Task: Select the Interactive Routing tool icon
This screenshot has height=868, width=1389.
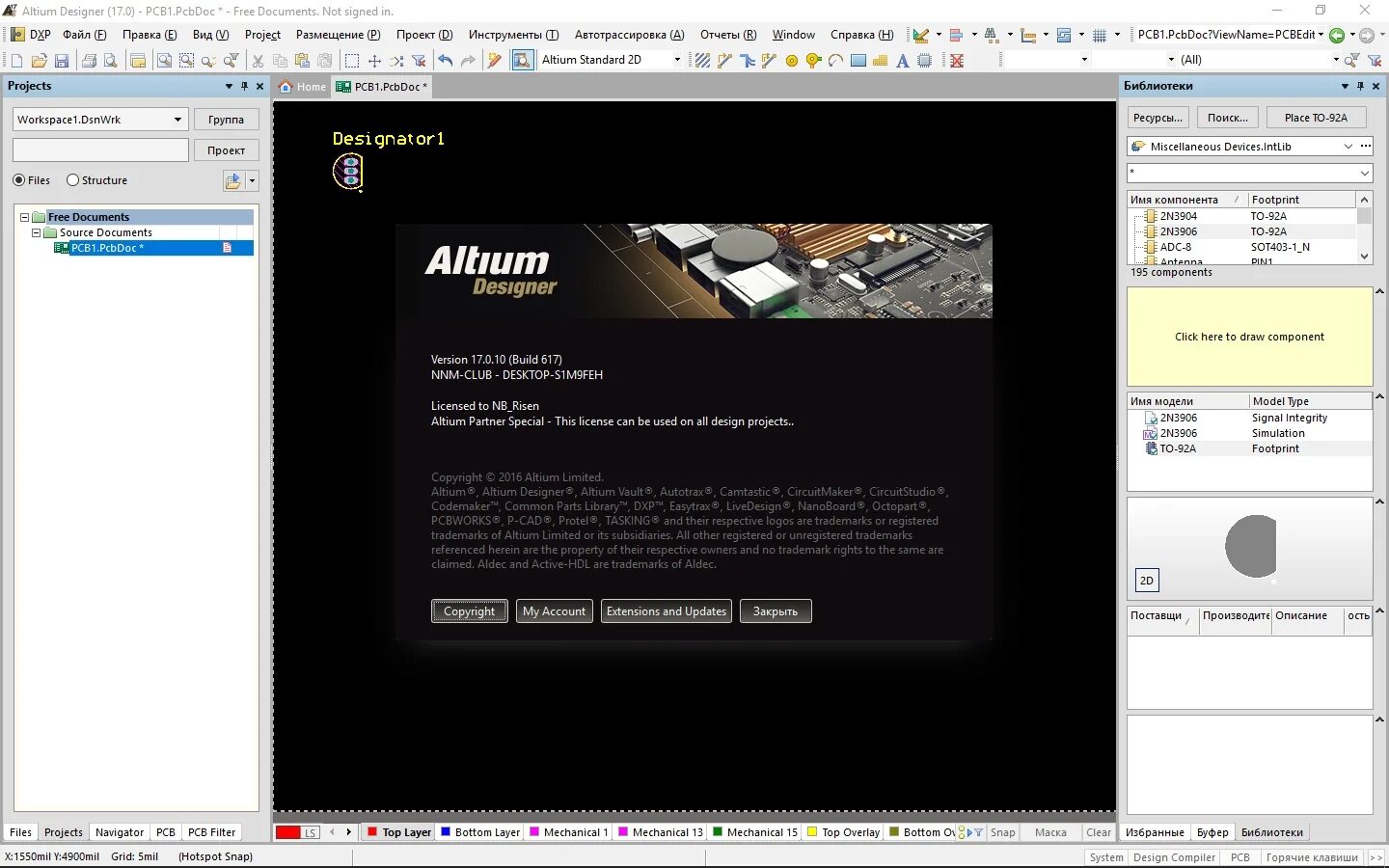Action: point(725,61)
